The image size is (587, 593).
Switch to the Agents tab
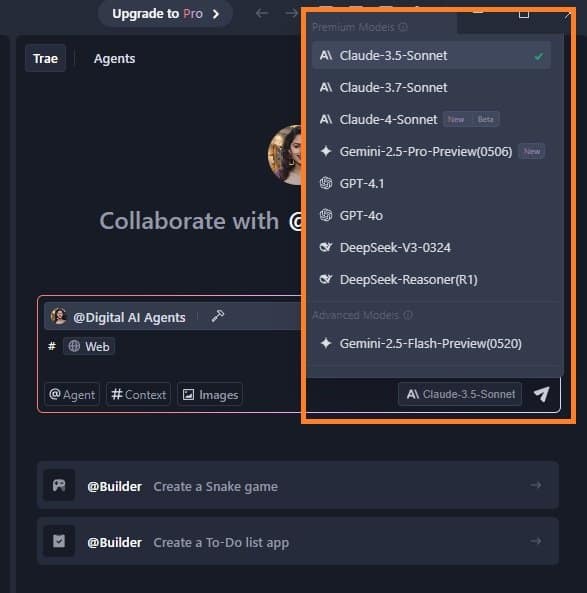(x=114, y=59)
